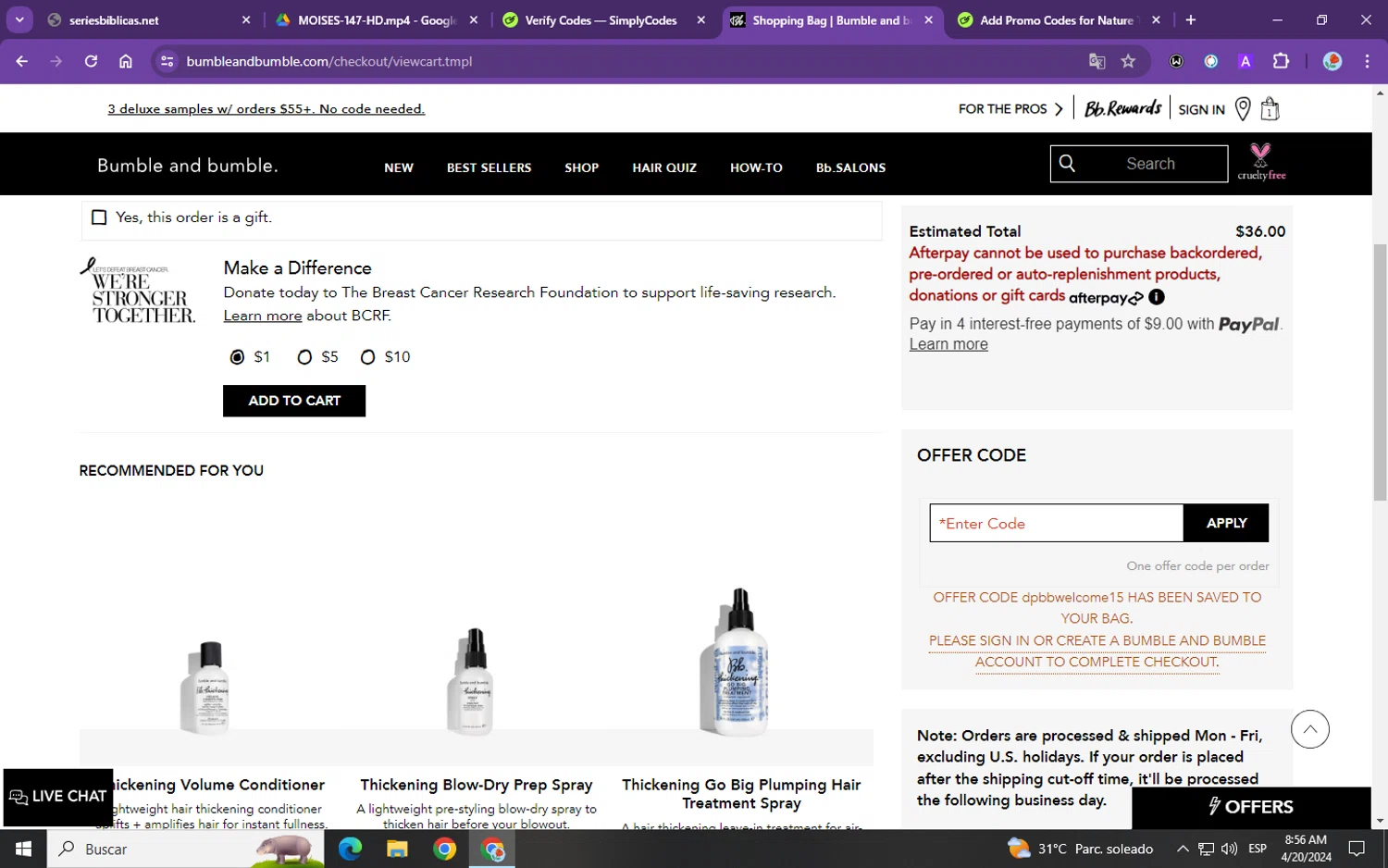Viewport: 1388px width, 868px height.
Task: Open Learn more about BCRF link
Action: 263,316
